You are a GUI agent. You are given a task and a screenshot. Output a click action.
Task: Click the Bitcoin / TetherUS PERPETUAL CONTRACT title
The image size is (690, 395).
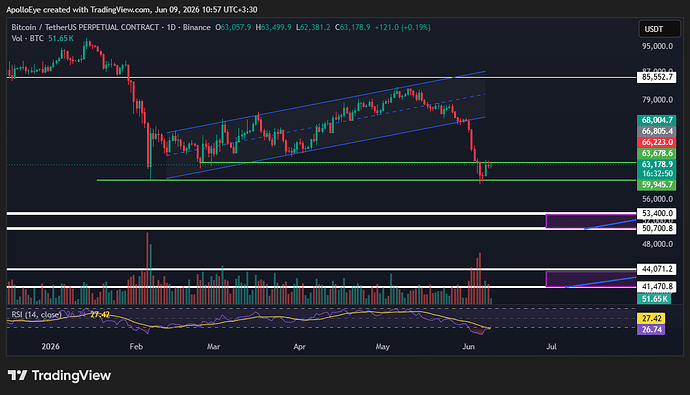[x=85, y=27]
